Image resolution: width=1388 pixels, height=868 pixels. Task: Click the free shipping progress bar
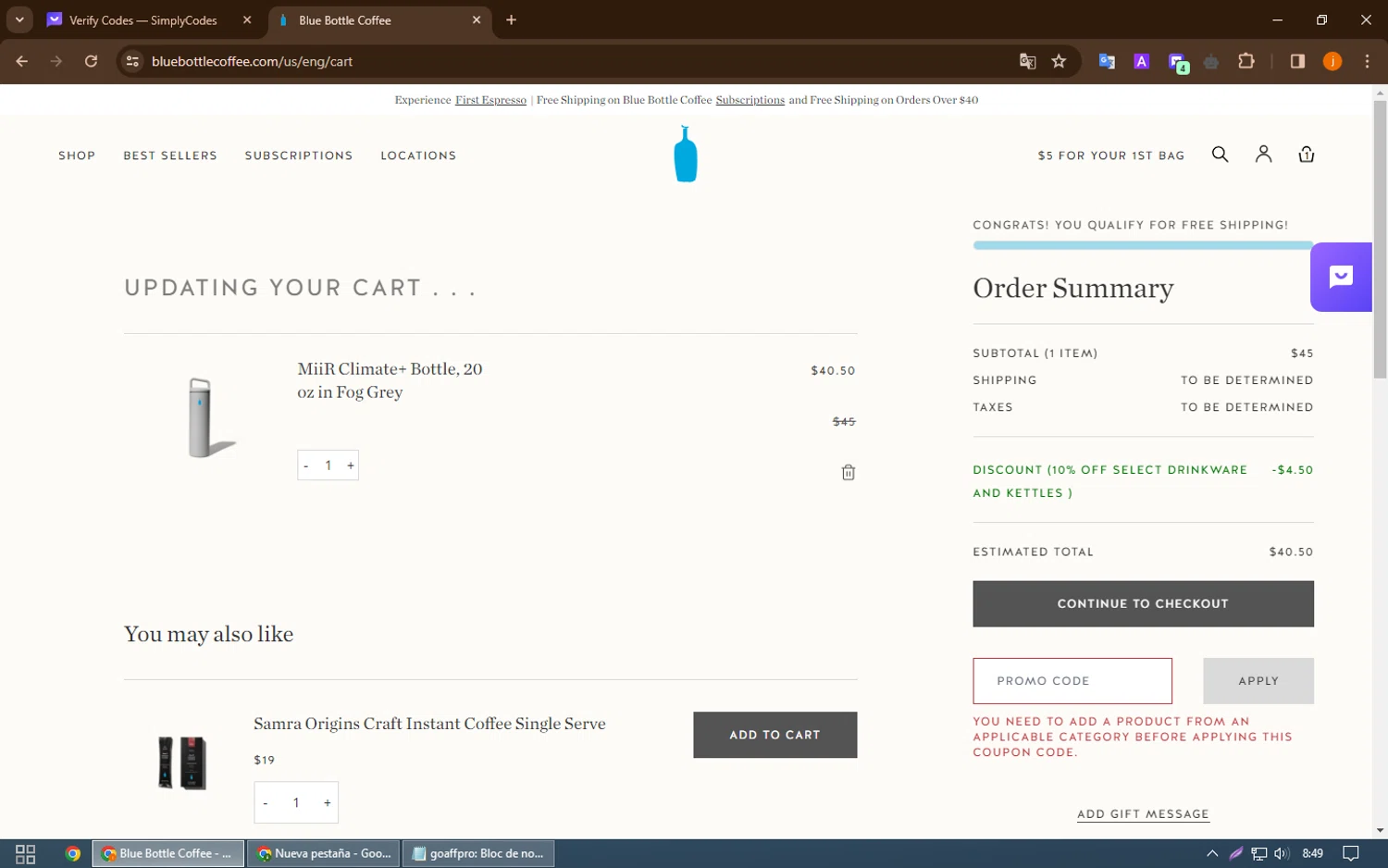click(1143, 245)
